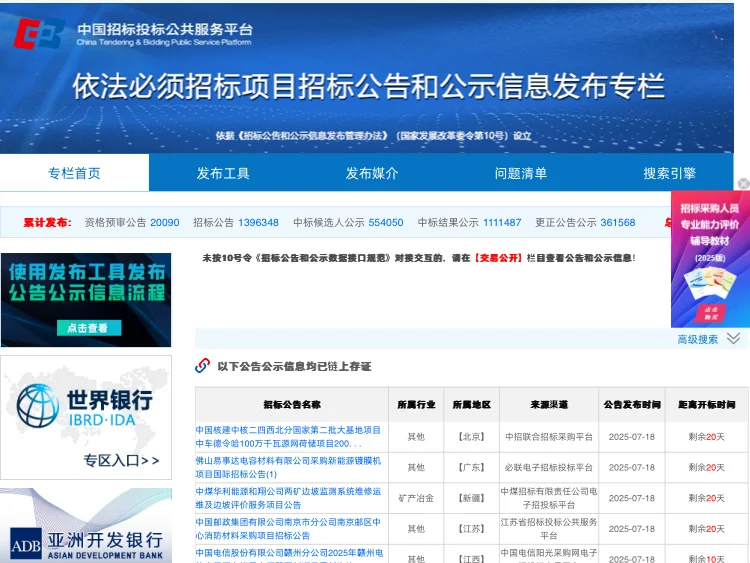This screenshot has width=750, height=563.
Task: Open the 中国邮政集团南京市分公司 tender notice
Action: coord(288,529)
